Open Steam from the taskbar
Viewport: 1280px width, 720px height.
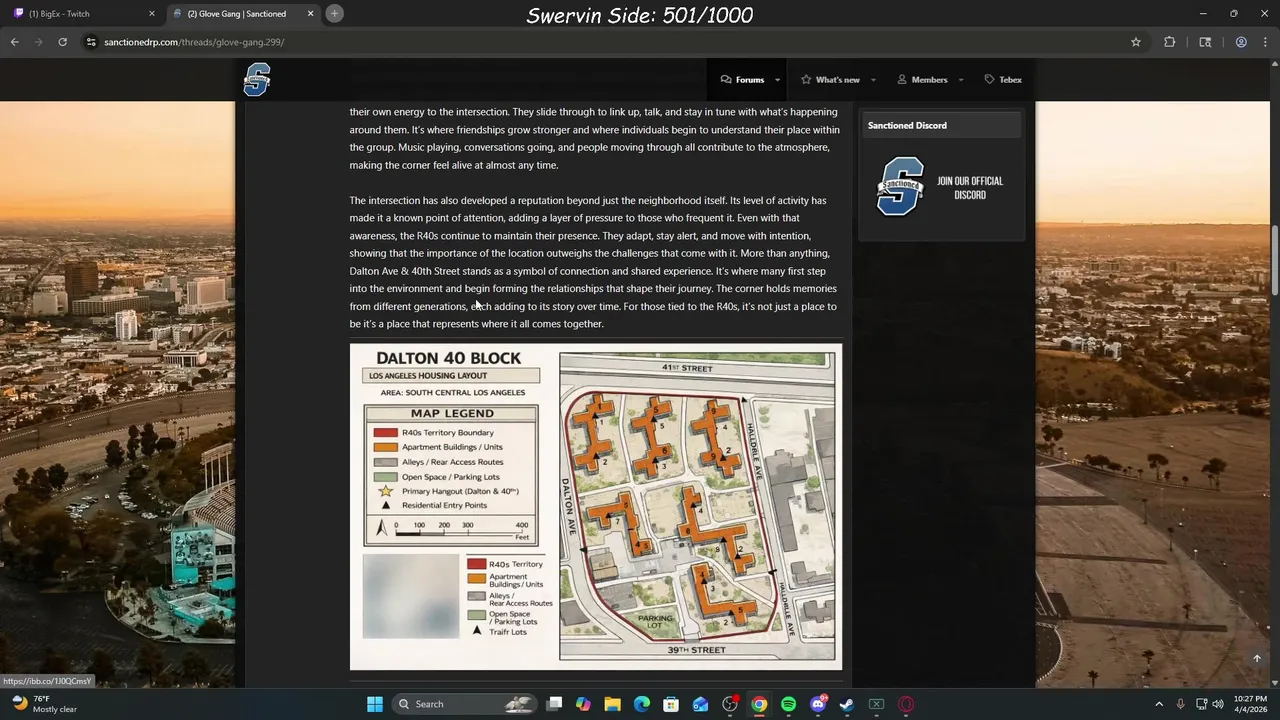coord(847,704)
